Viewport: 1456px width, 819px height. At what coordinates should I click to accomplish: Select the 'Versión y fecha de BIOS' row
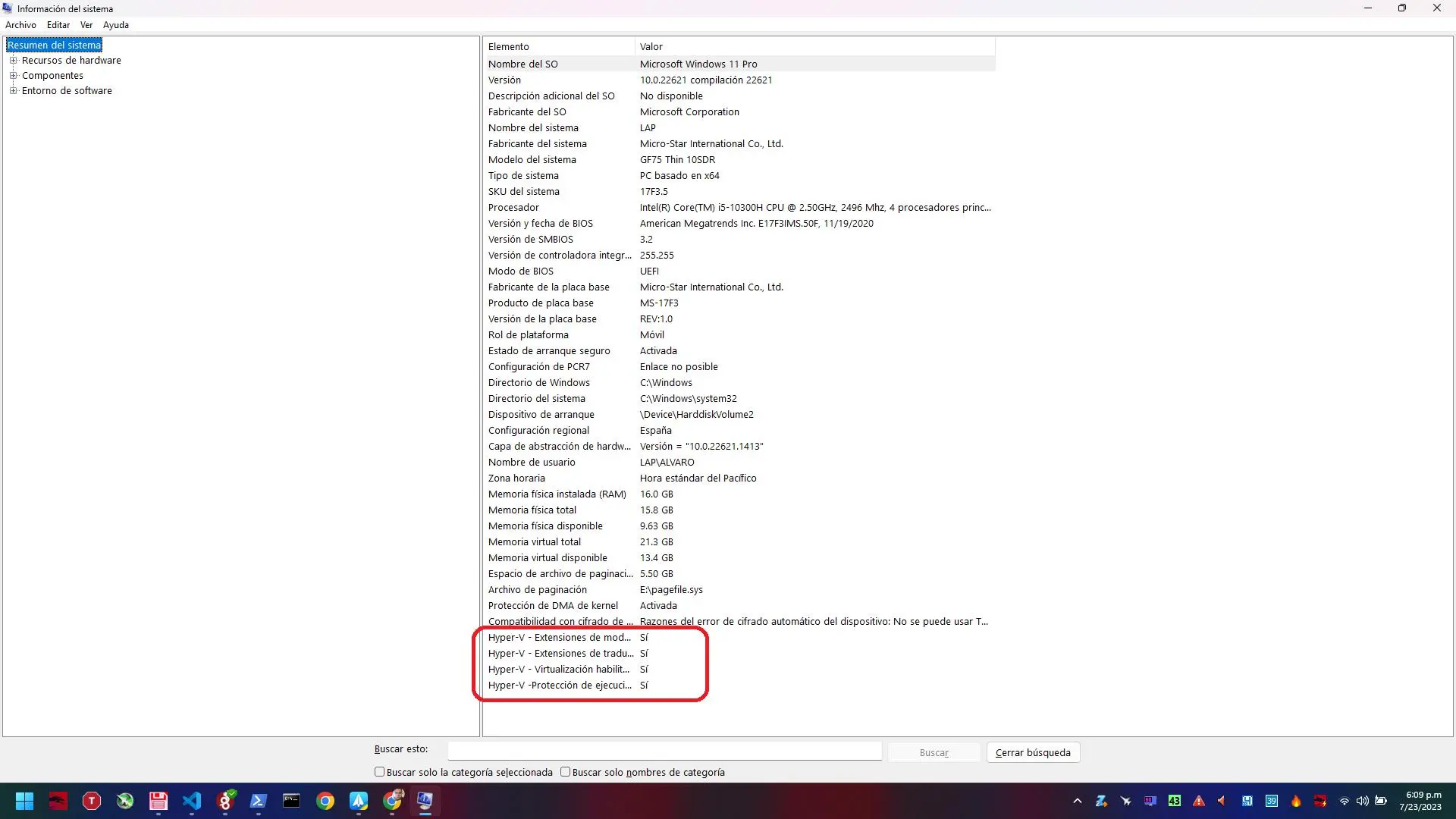[x=739, y=224]
